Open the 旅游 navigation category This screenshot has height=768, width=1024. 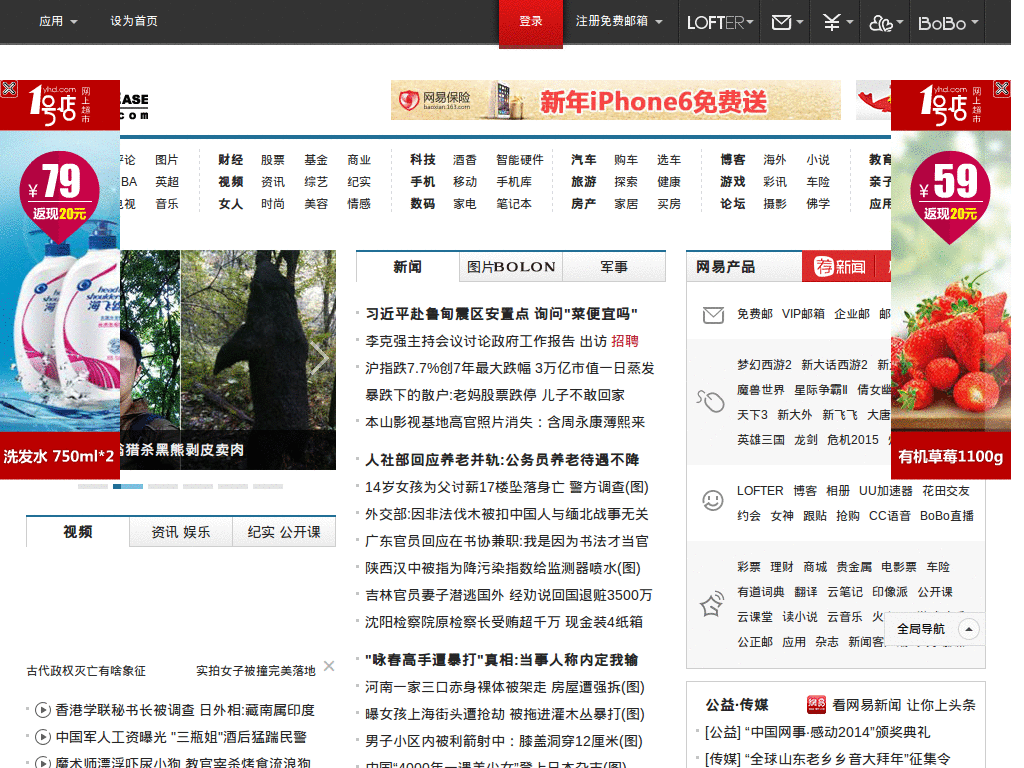583,182
